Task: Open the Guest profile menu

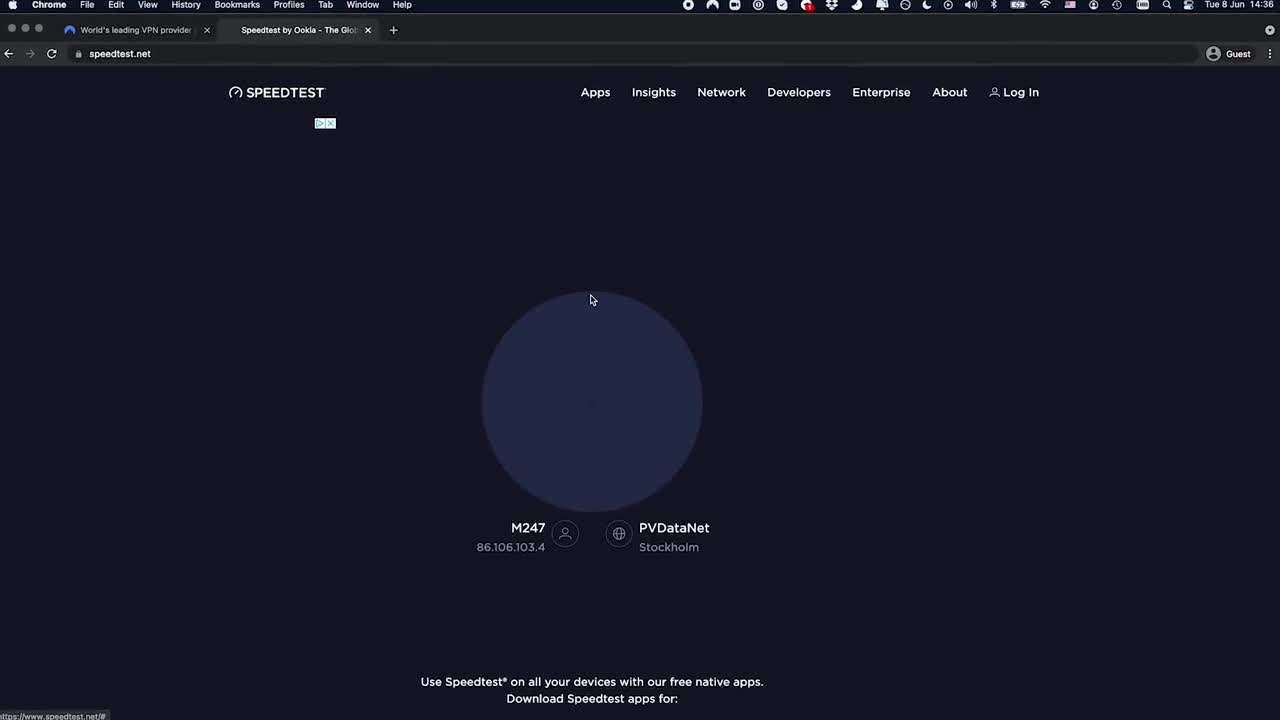Action: tap(1229, 54)
